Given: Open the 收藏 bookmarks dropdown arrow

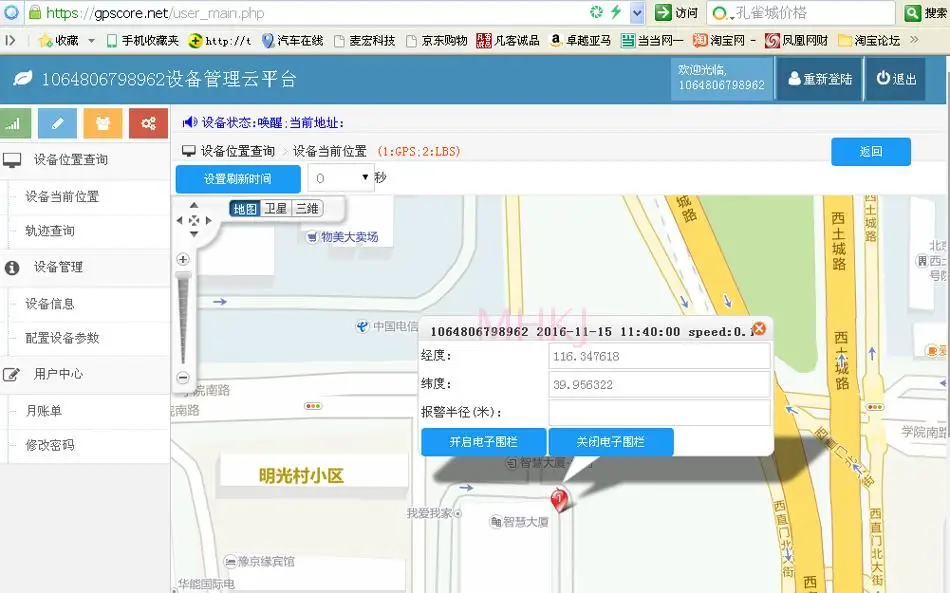Looking at the screenshot, I should pos(91,41).
